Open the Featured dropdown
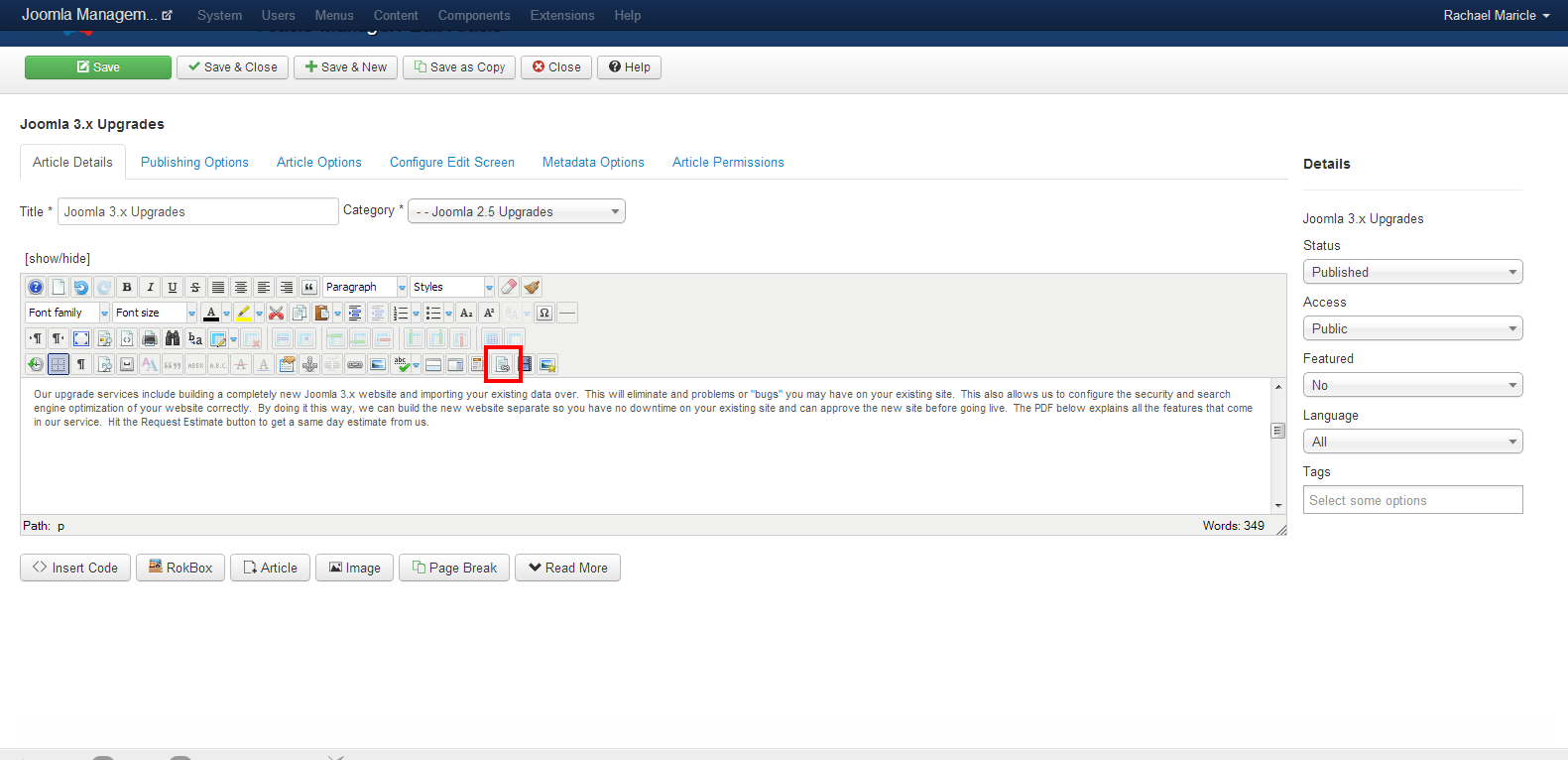Screen dimensions: 1568x760 [1412, 385]
